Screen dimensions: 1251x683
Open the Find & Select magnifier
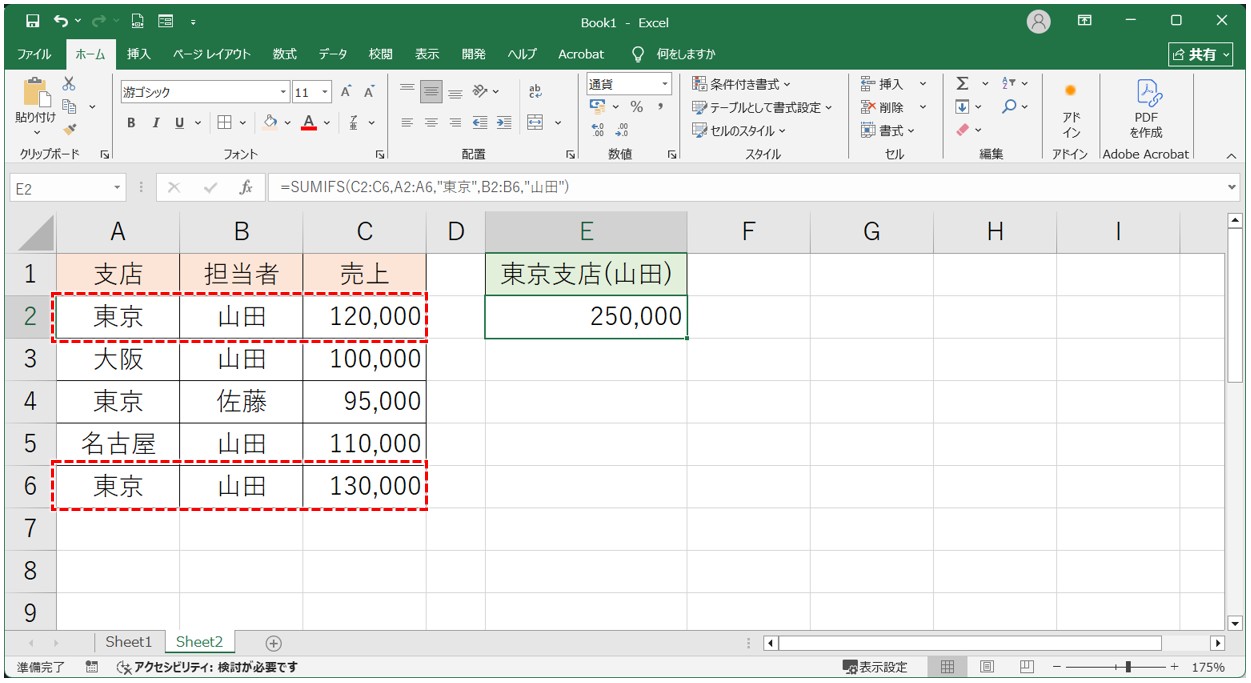click(x=1009, y=107)
